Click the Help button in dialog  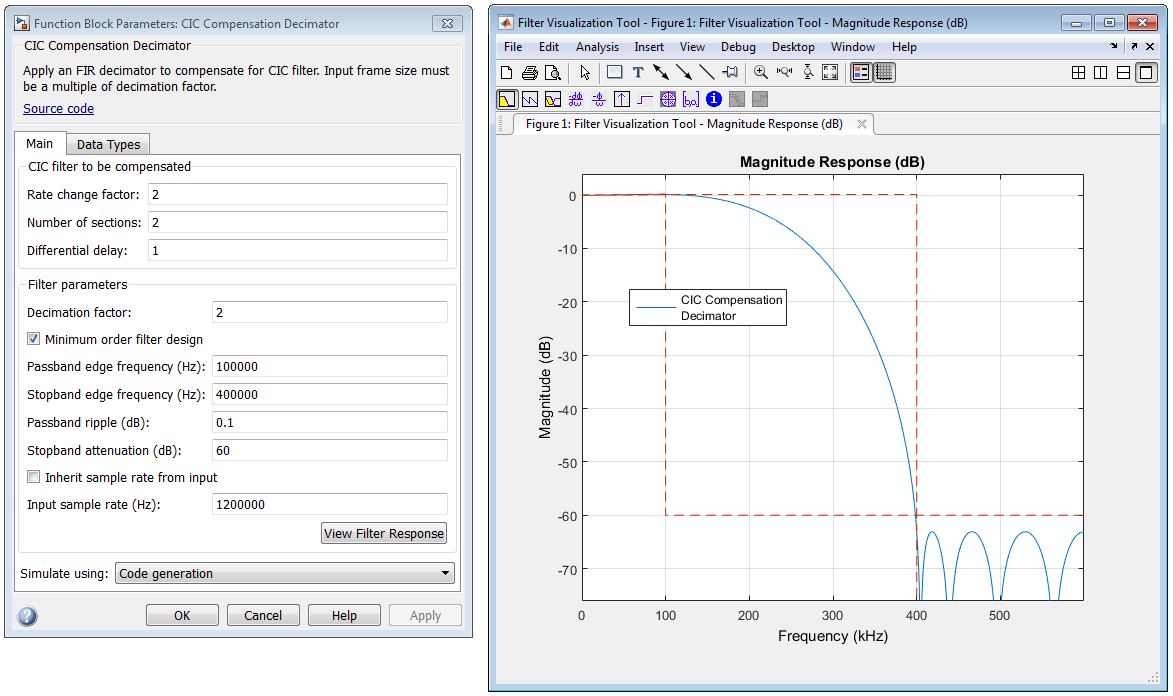click(x=344, y=615)
